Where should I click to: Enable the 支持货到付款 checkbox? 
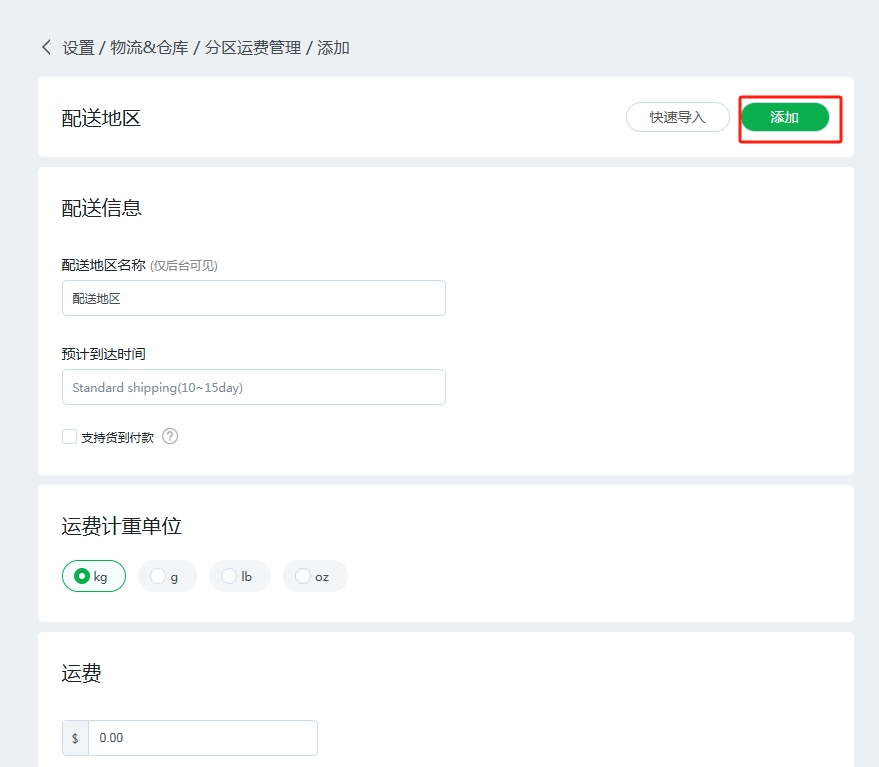click(x=70, y=436)
